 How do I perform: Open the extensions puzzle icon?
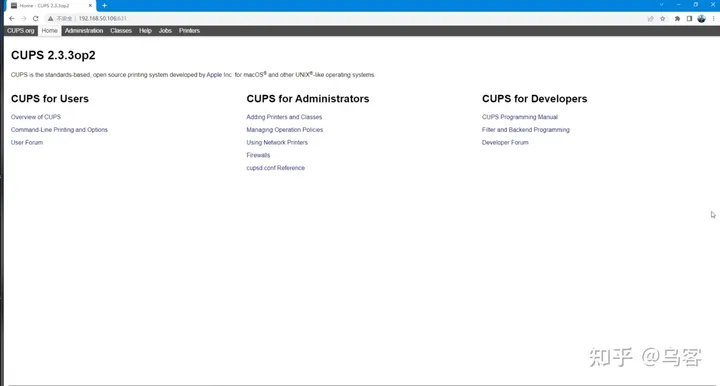(x=677, y=19)
